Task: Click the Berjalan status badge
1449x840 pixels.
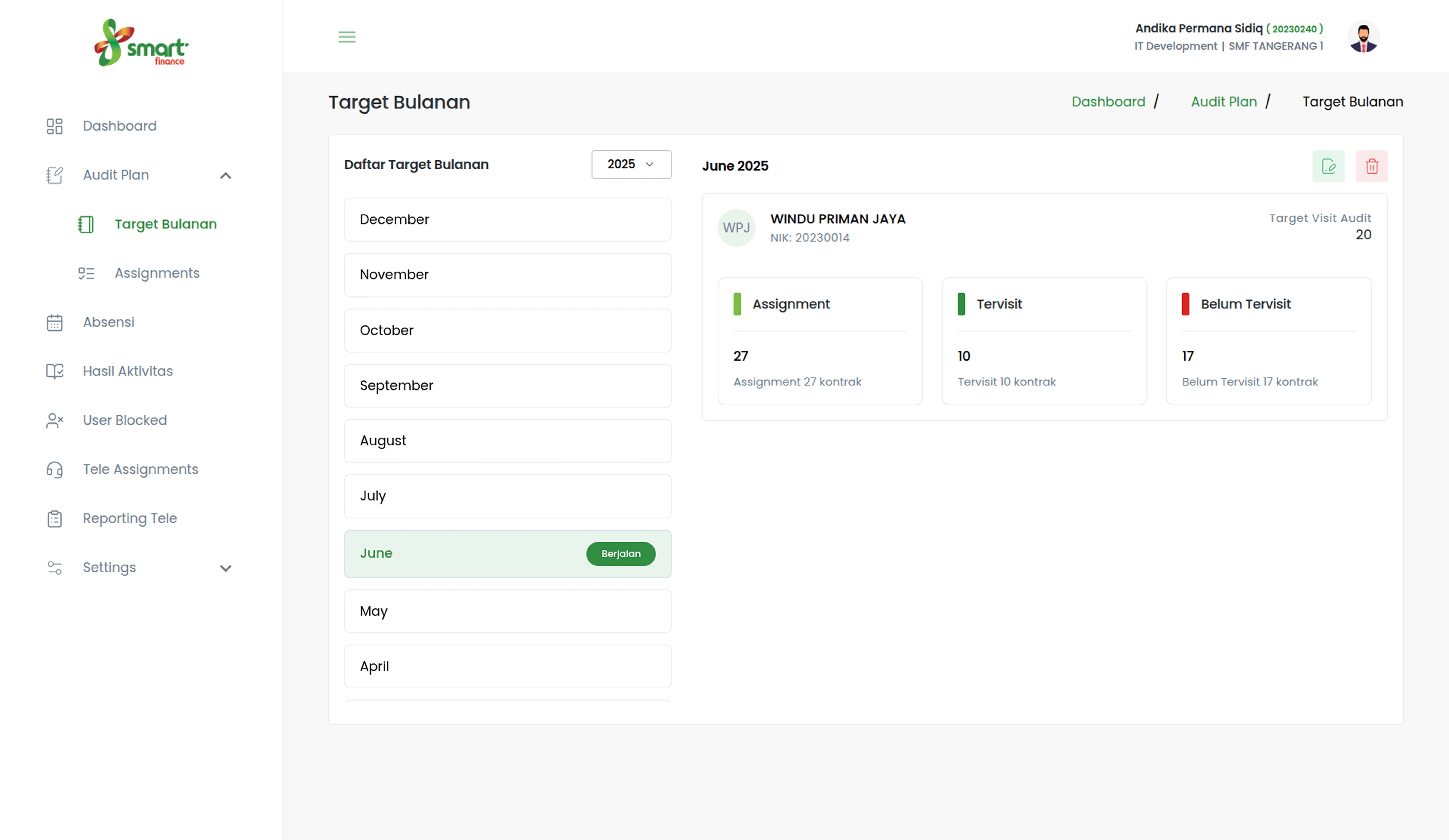Action: (x=621, y=554)
